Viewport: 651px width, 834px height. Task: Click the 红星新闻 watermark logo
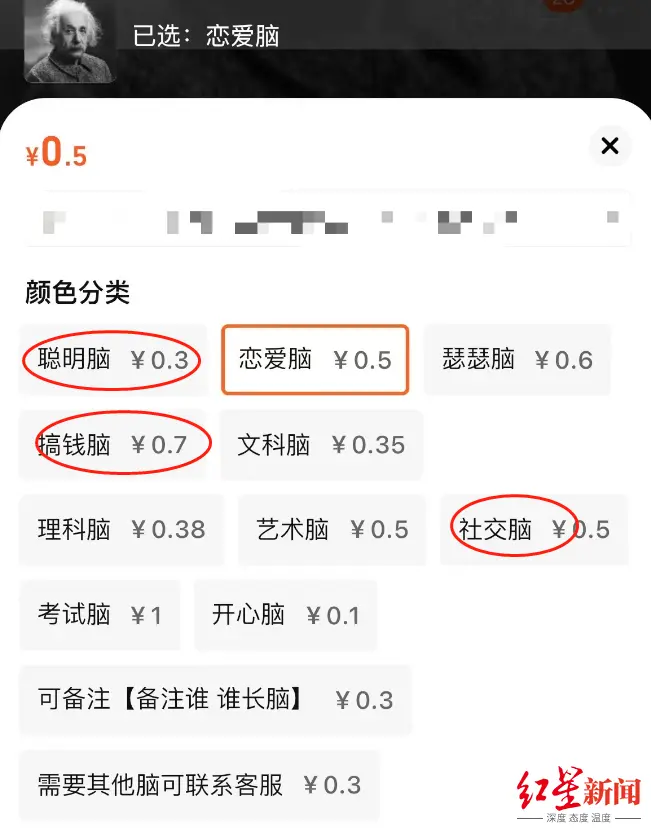pos(579,795)
